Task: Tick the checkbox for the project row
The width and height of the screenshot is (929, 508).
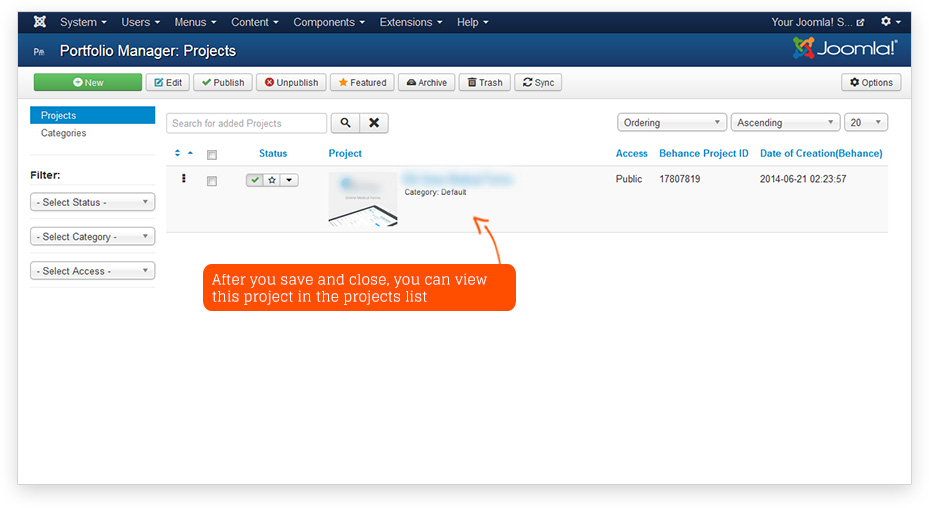Action: (x=212, y=181)
